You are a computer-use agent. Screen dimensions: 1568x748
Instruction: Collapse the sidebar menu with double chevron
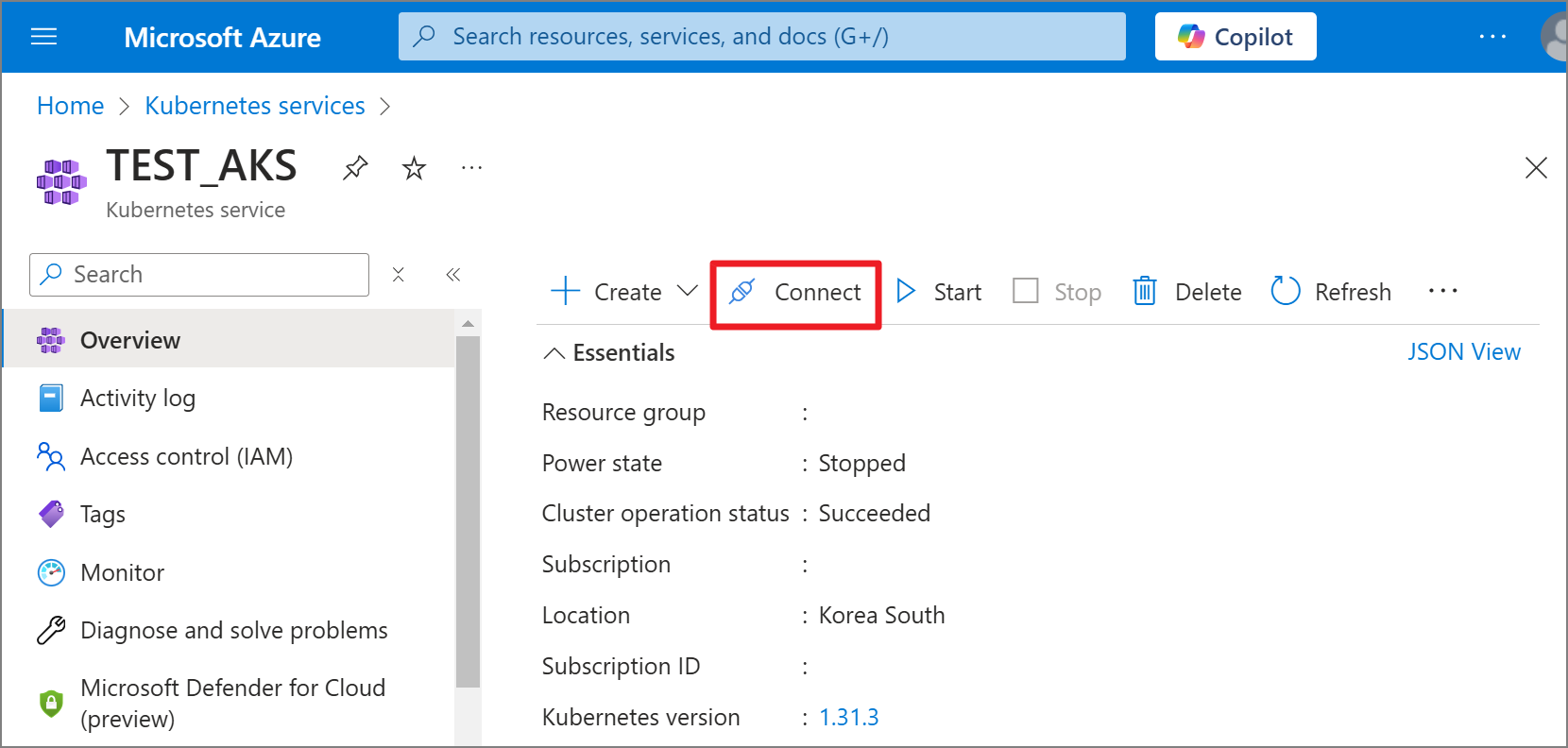point(453,275)
